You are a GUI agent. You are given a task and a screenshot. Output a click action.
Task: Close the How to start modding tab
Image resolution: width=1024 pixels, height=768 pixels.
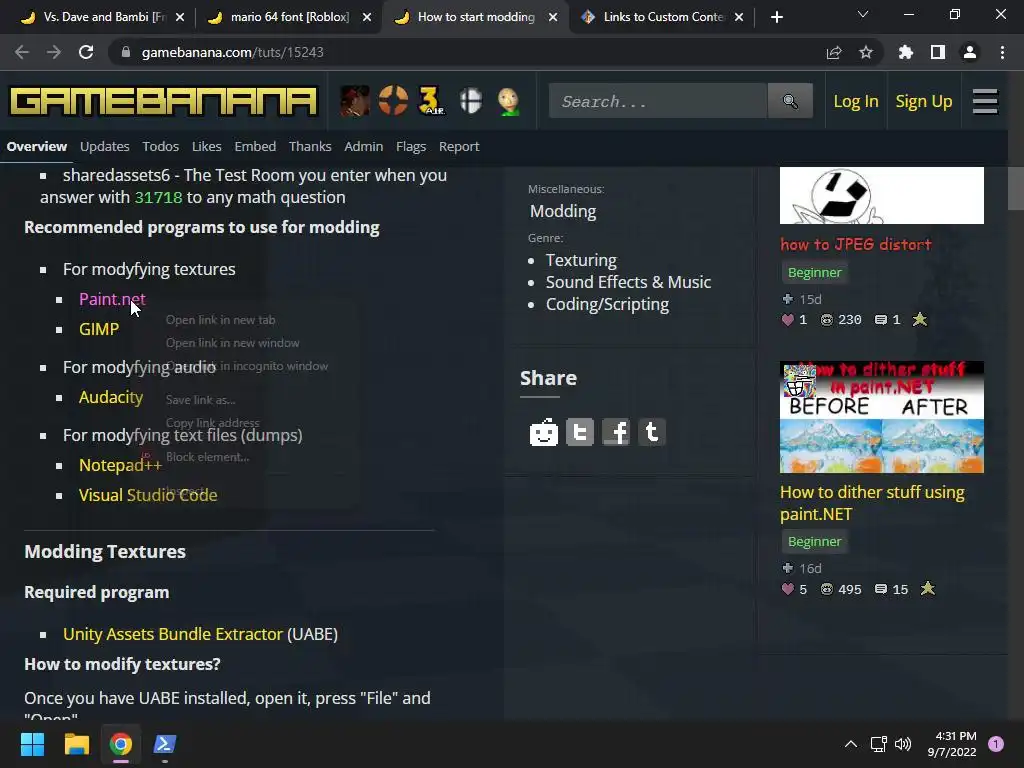coord(553,17)
